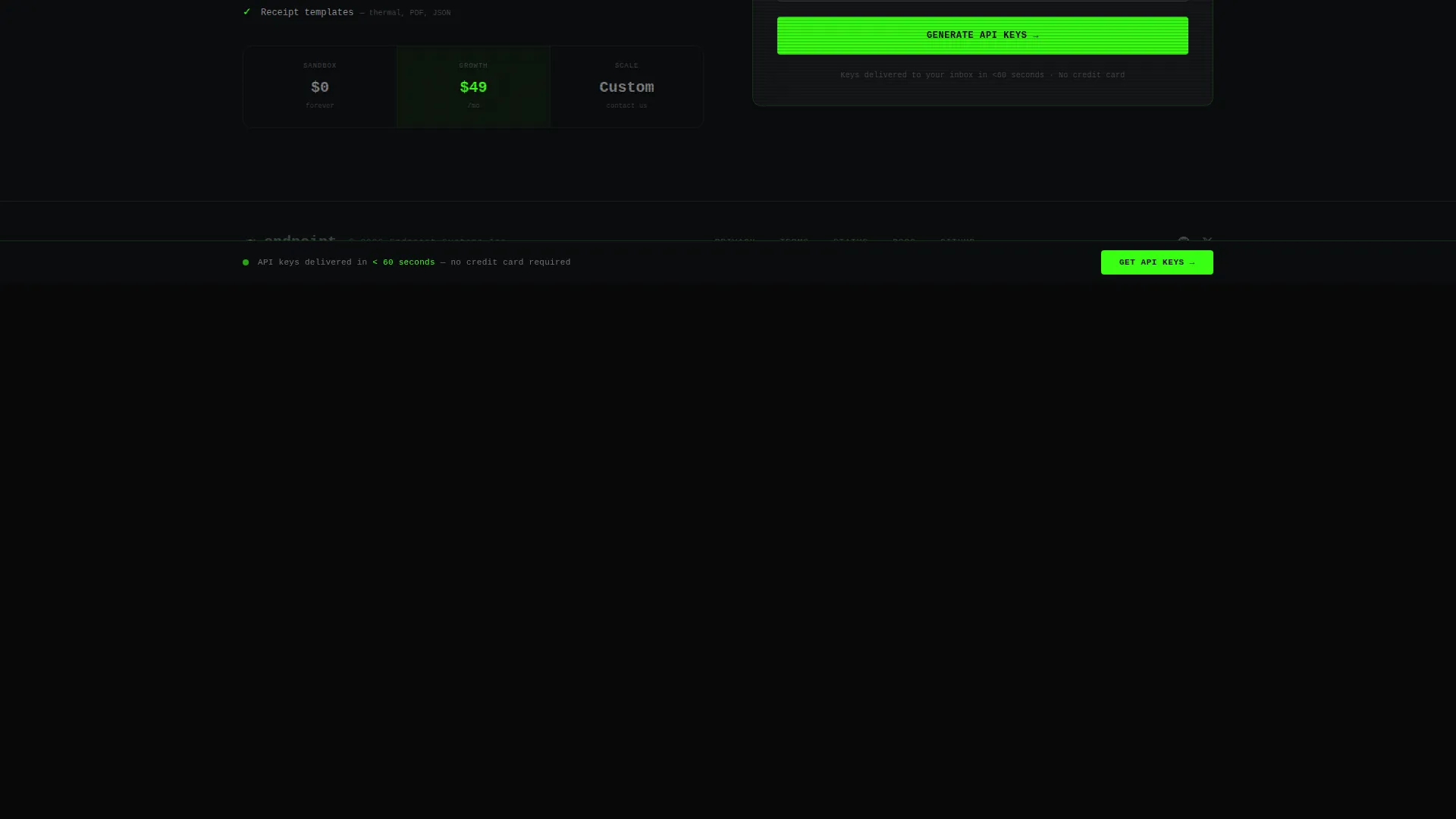
Task: Click 'Keys delivered to your inbox' note
Action: [982, 75]
